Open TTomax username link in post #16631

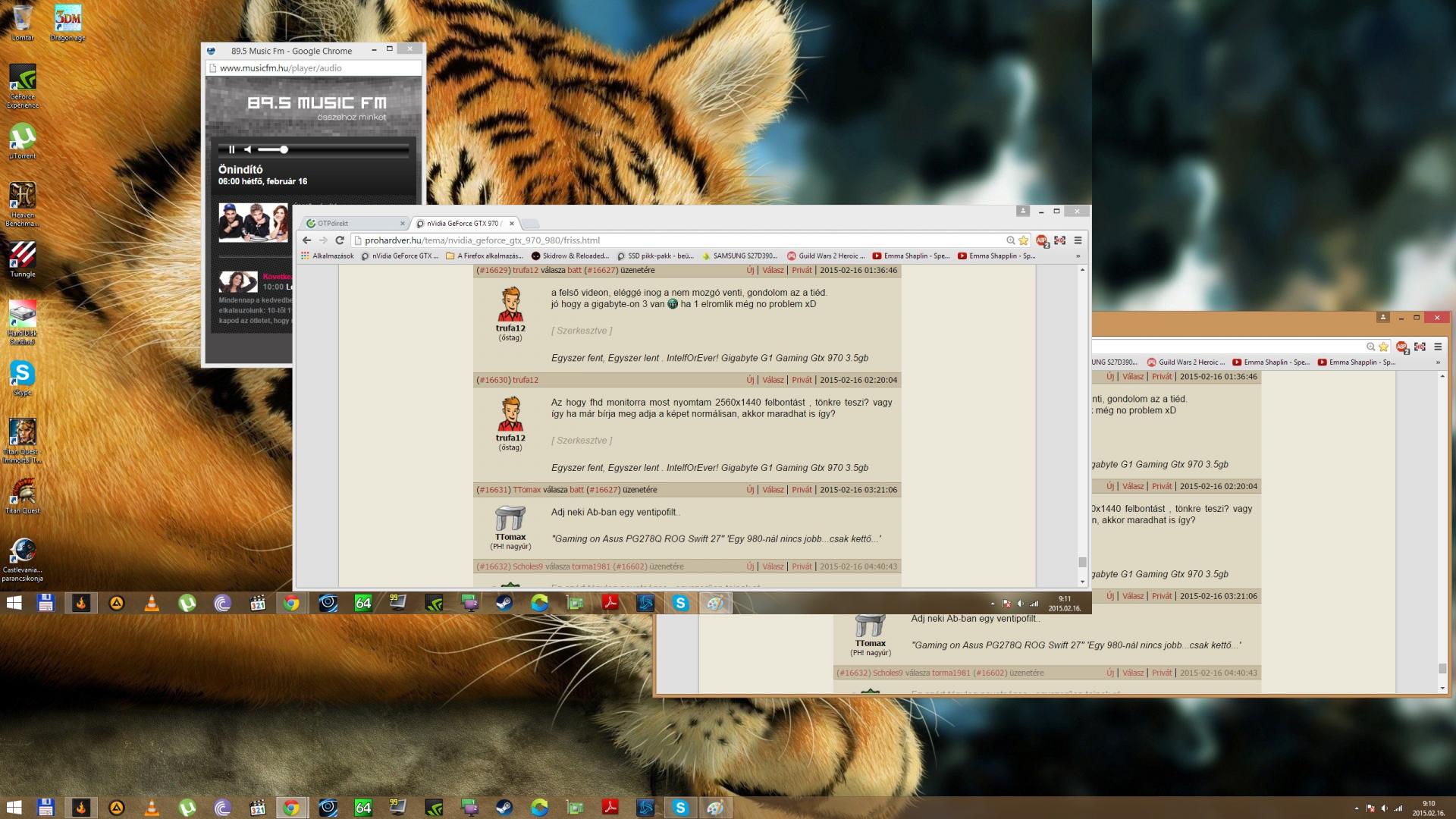pos(526,491)
